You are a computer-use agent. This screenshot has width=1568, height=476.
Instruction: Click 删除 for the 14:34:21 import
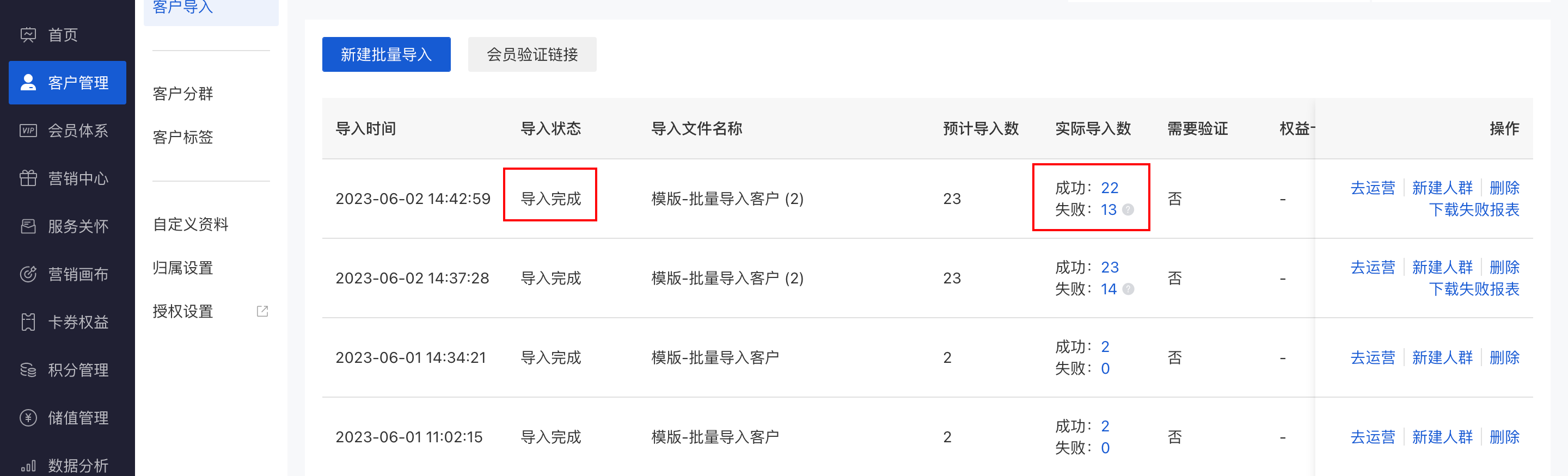tap(1504, 357)
